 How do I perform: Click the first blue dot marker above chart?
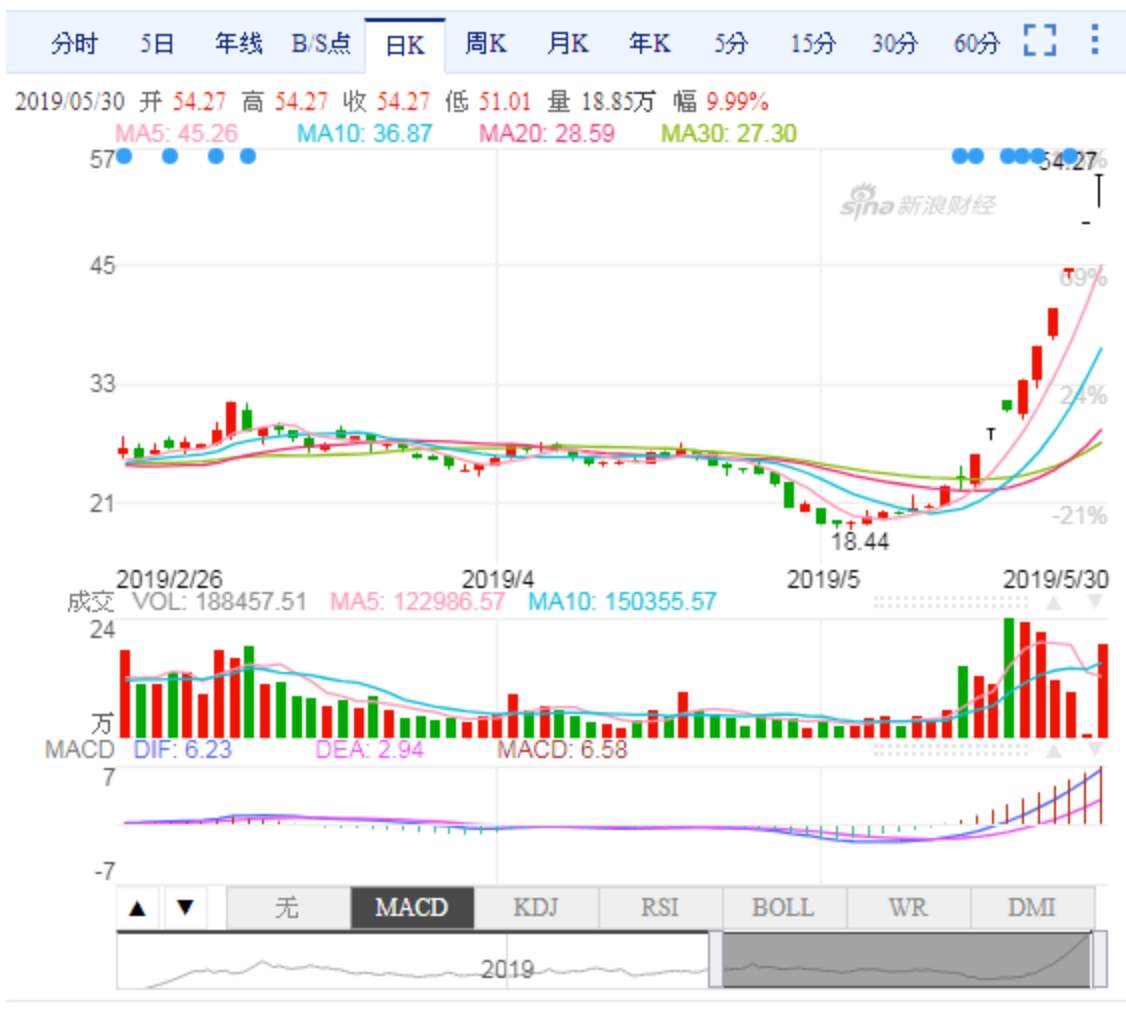point(124,156)
